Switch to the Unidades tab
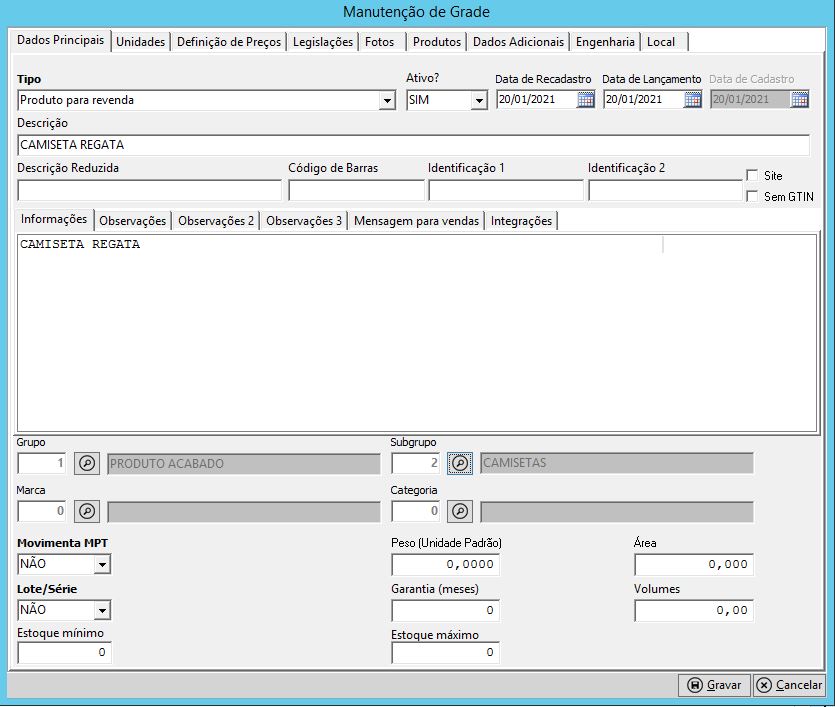The image size is (835, 707). [x=141, y=42]
